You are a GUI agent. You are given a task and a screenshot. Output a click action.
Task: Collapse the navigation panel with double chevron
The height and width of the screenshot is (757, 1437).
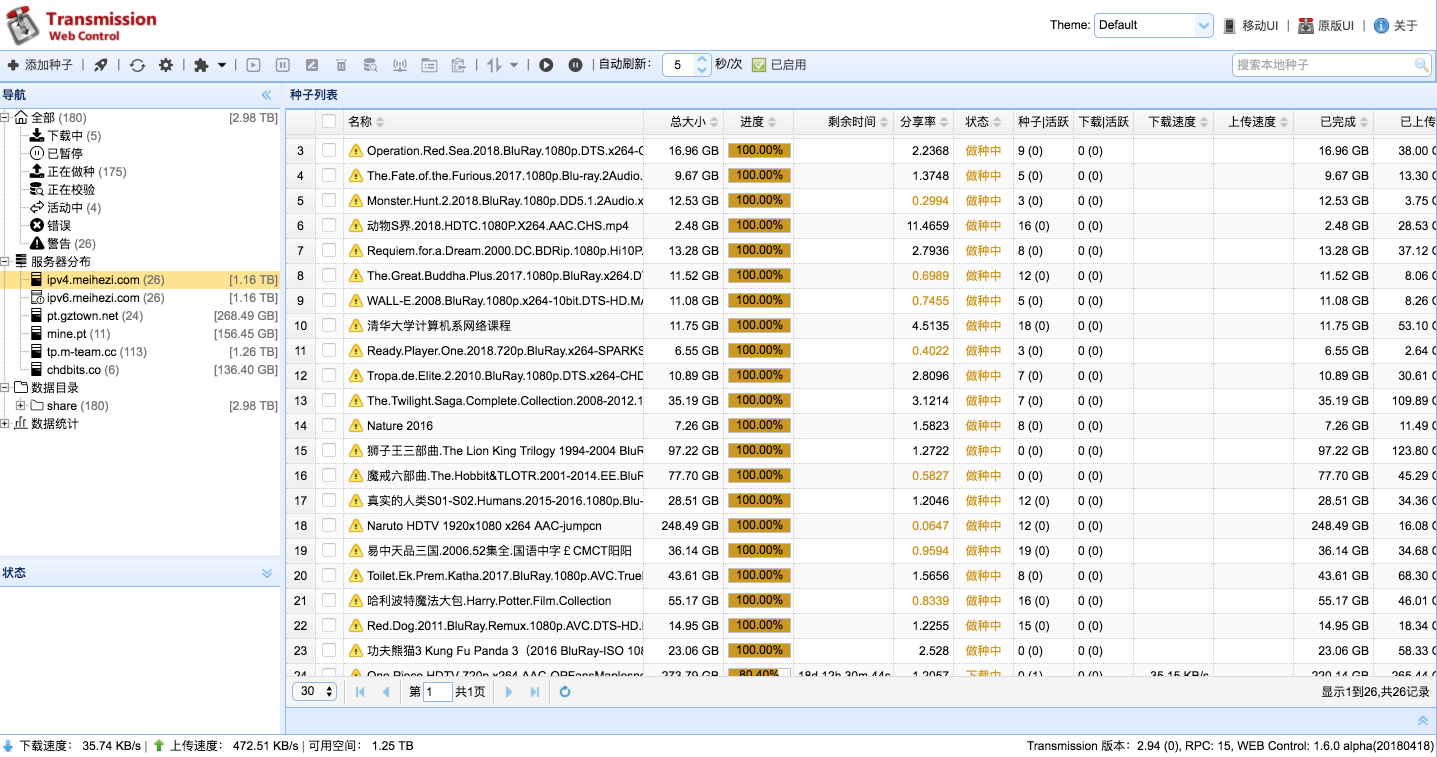tap(266, 95)
